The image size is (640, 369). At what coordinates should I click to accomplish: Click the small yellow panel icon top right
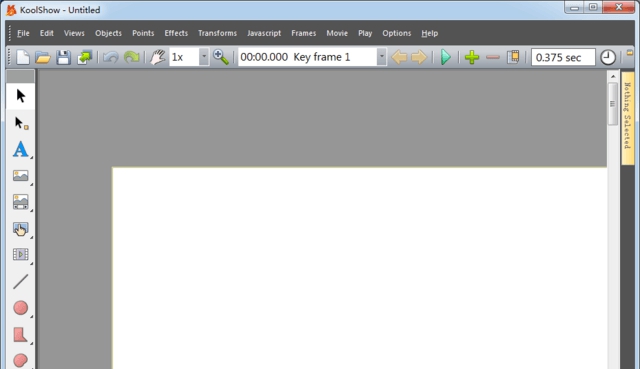pyautogui.click(x=630, y=53)
